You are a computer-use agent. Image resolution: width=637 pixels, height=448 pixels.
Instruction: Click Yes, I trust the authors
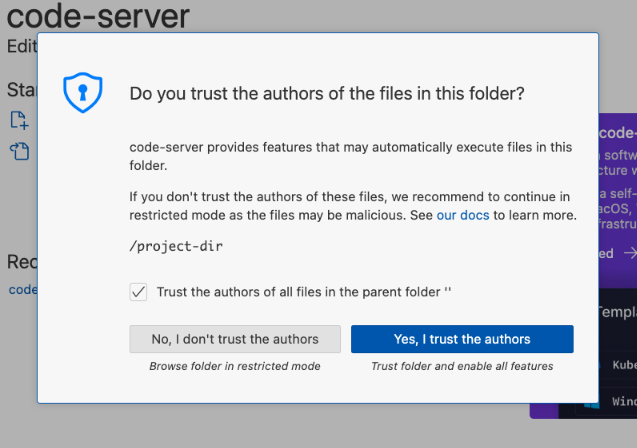(462, 339)
